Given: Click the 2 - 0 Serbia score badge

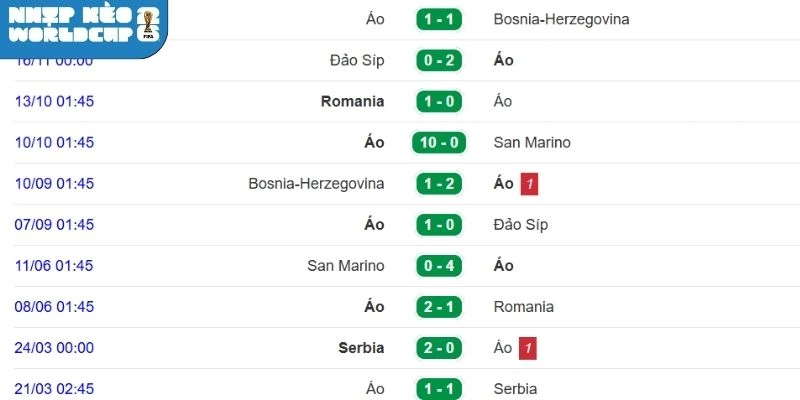Looking at the screenshot, I should click(439, 348).
